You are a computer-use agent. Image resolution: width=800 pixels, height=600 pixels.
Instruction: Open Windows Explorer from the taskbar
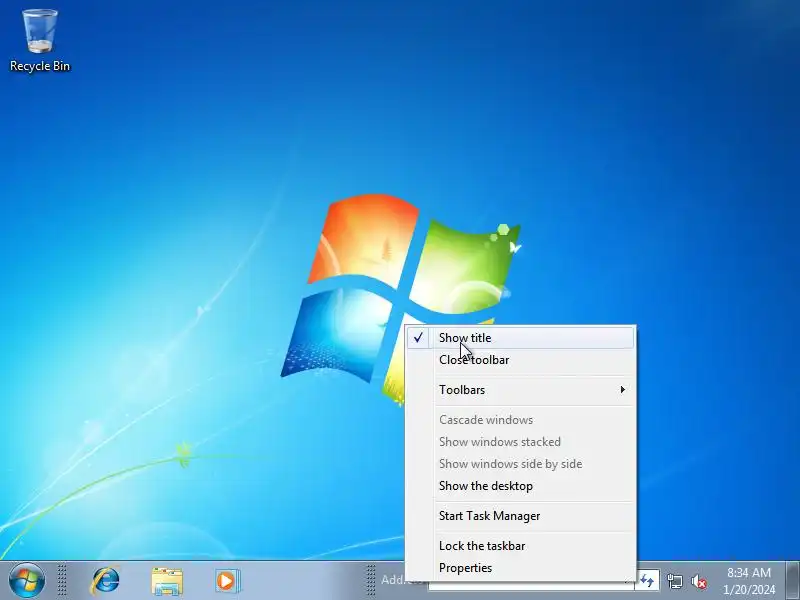click(x=167, y=581)
